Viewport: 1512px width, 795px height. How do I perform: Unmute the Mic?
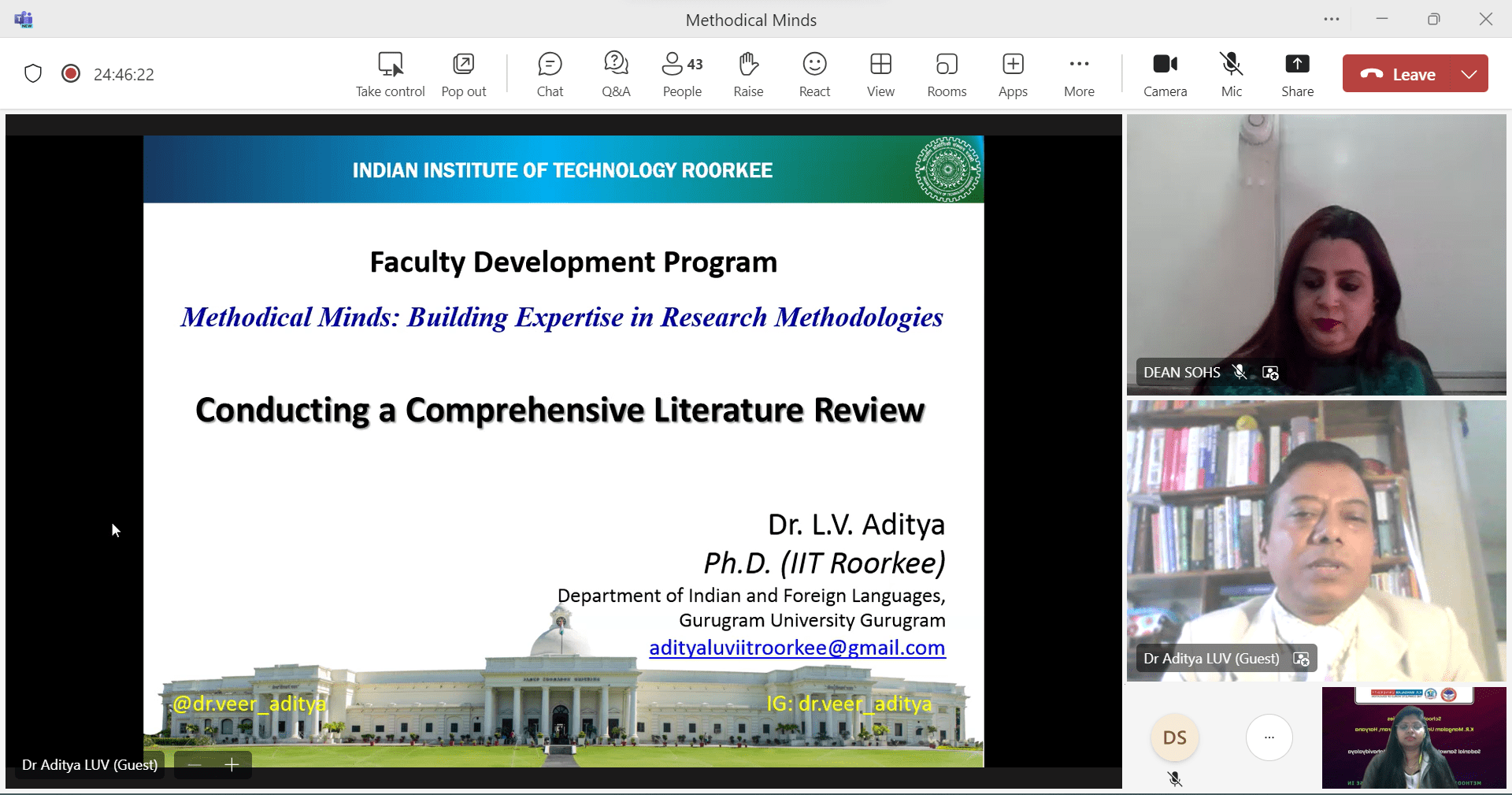1232,74
